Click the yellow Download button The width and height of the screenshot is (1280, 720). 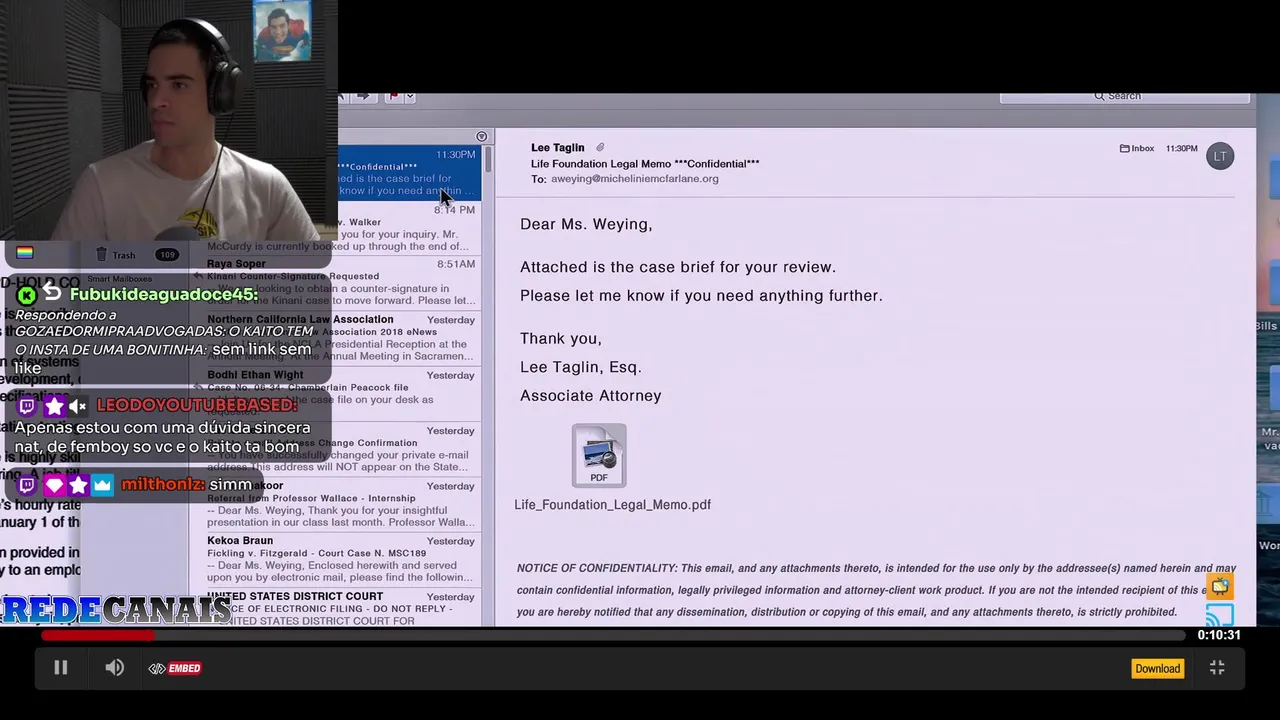pyautogui.click(x=1157, y=669)
